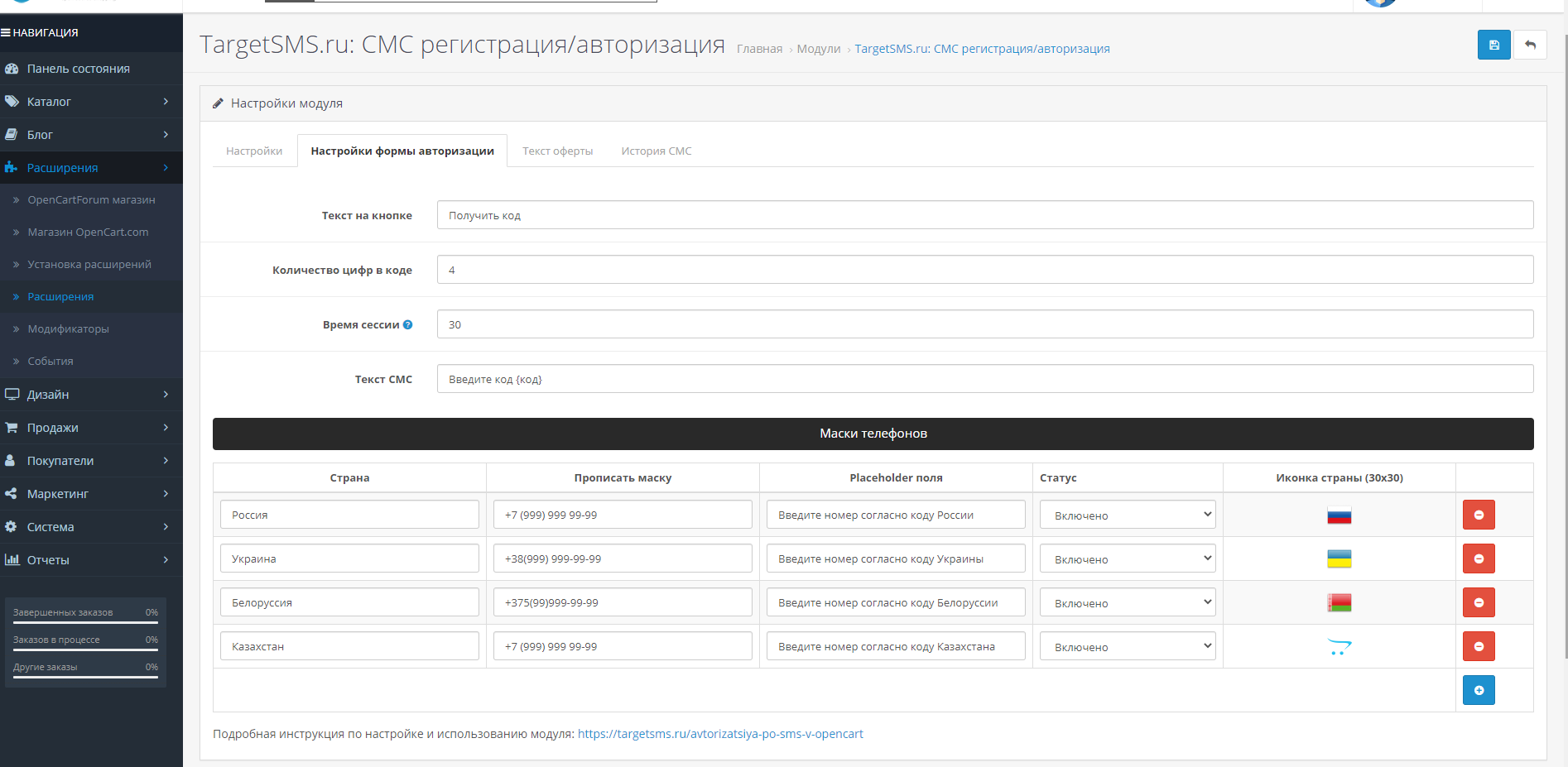
Task: Open the История СМС tab
Action: click(657, 151)
